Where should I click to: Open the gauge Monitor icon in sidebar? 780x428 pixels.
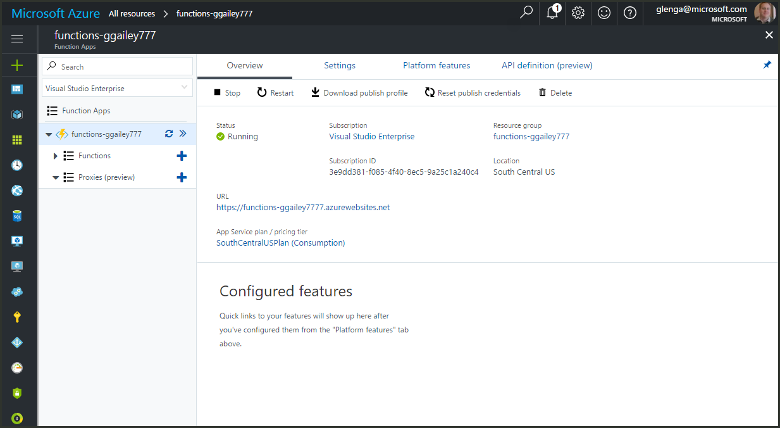(x=17, y=368)
